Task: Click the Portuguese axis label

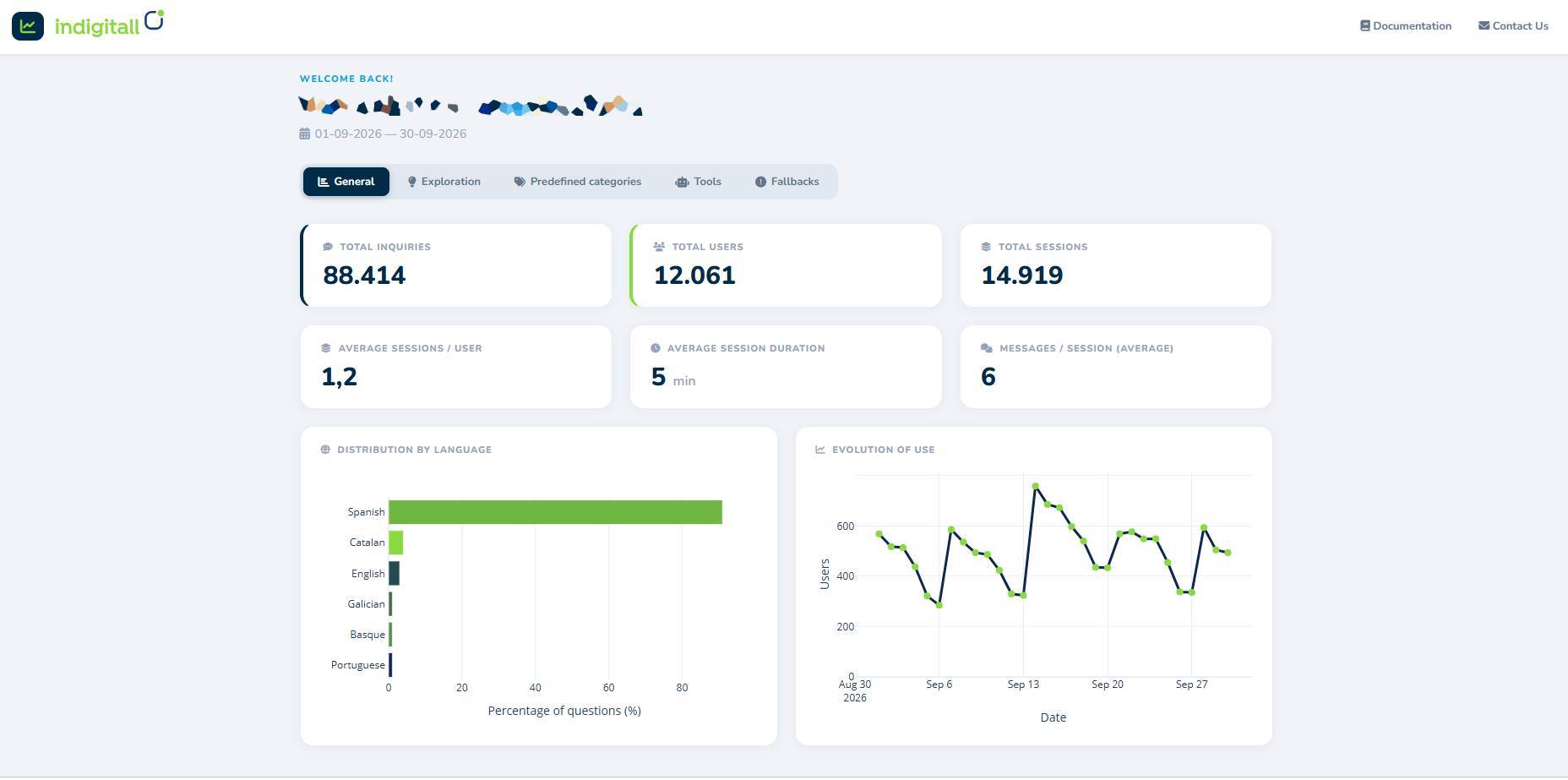Action: click(x=358, y=665)
